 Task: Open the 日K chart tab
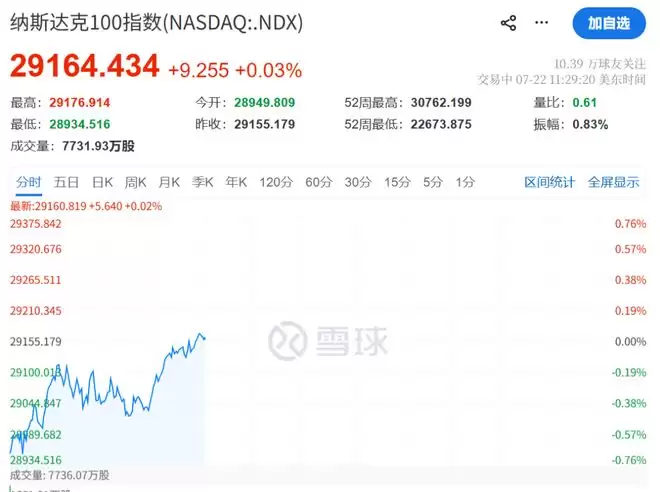(102, 182)
